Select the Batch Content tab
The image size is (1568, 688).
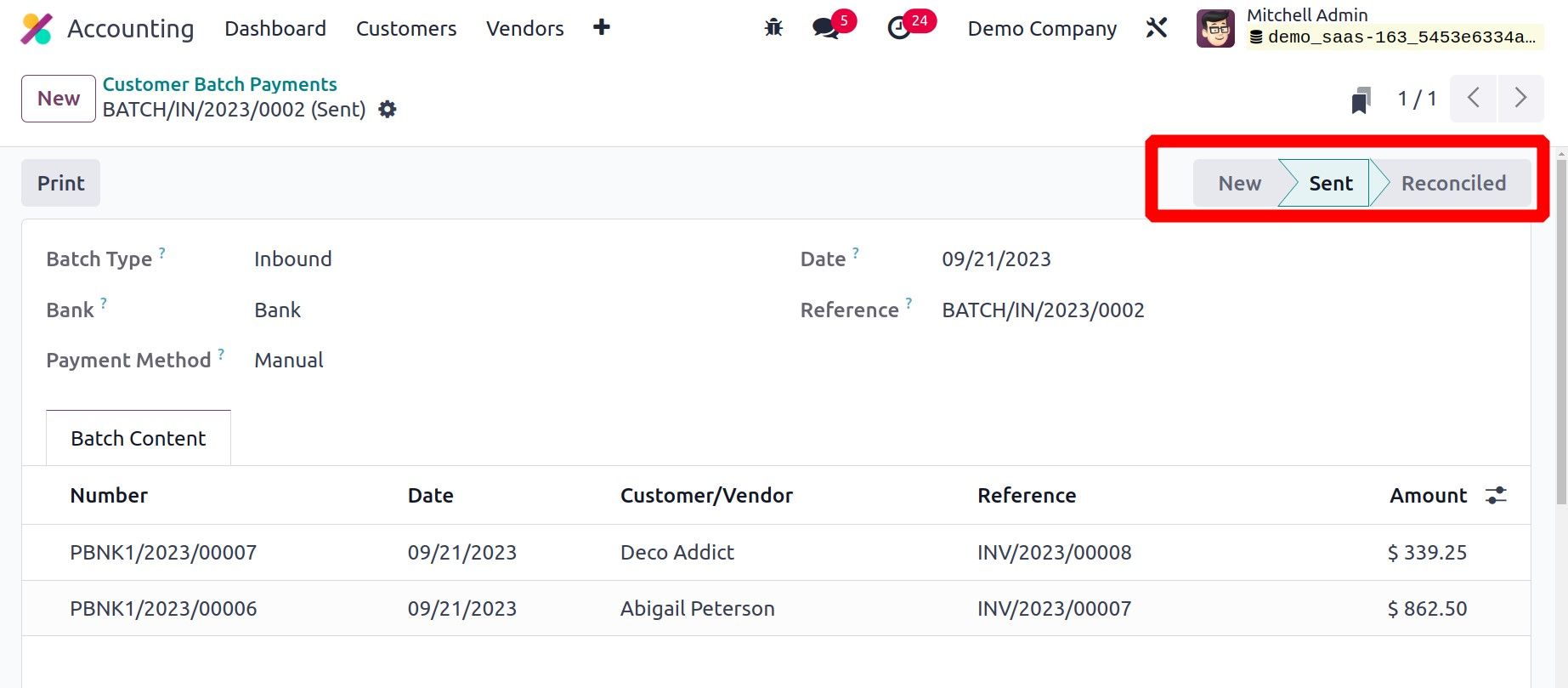[139, 439]
